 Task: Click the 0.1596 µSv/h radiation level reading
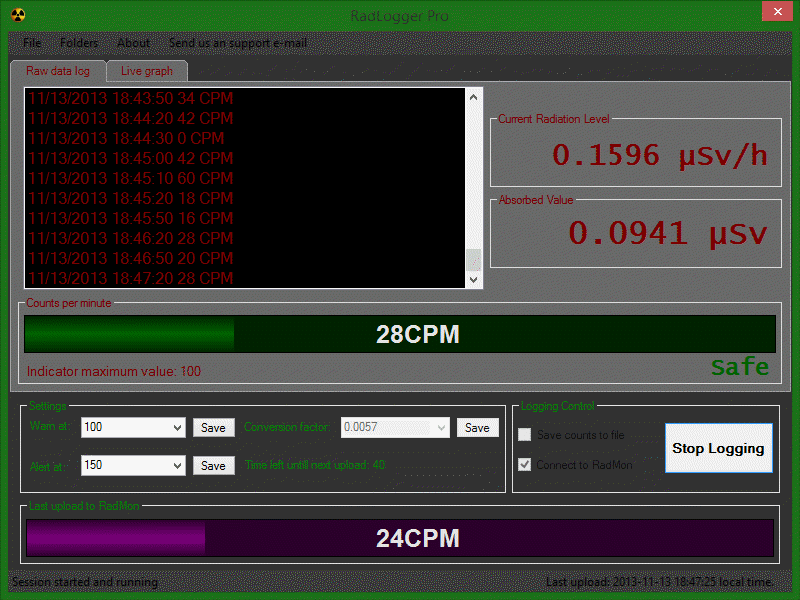click(660, 155)
